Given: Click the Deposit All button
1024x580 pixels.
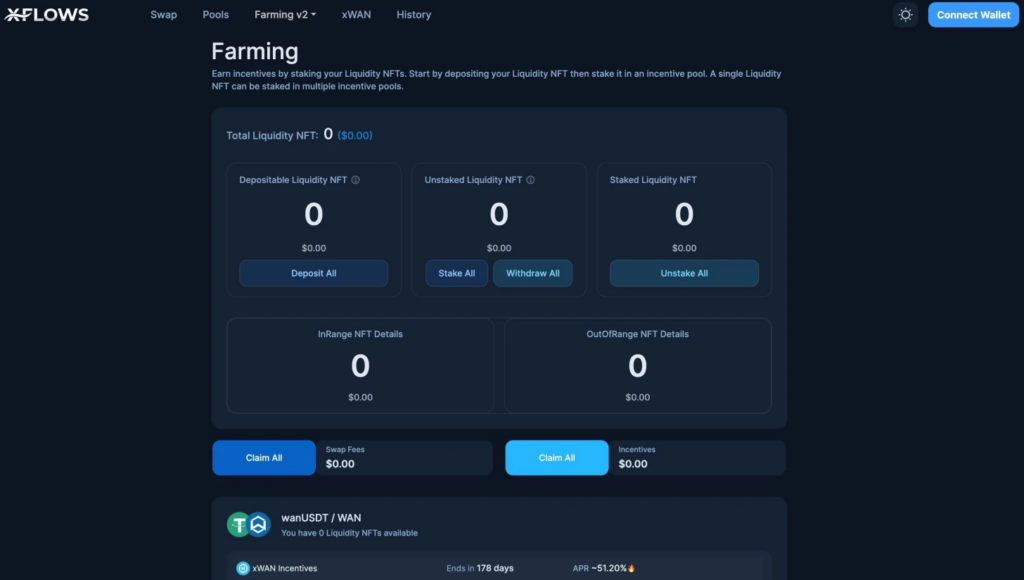Looking at the screenshot, I should (x=314, y=273).
